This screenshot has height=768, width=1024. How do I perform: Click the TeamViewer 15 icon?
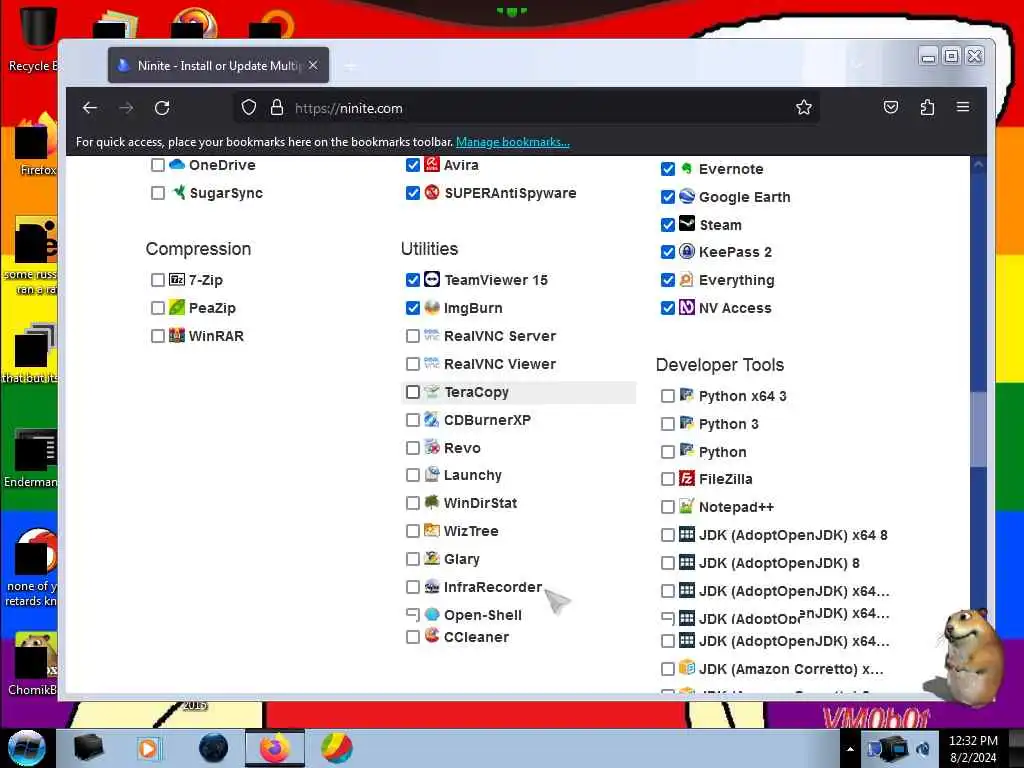coord(432,280)
